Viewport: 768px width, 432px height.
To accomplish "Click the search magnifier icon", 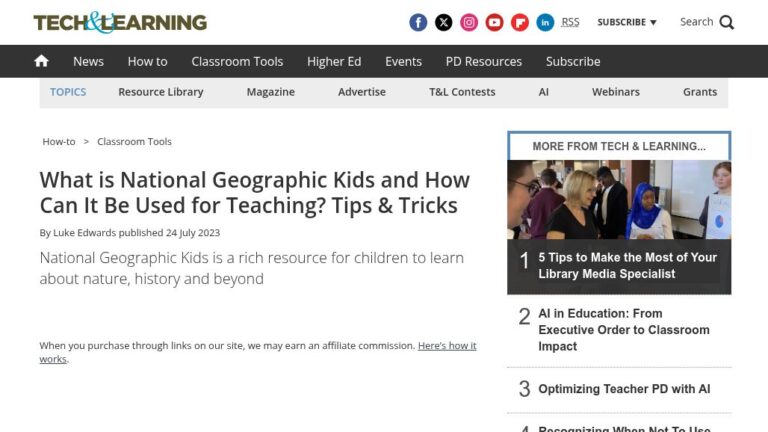I will tap(726, 23).
